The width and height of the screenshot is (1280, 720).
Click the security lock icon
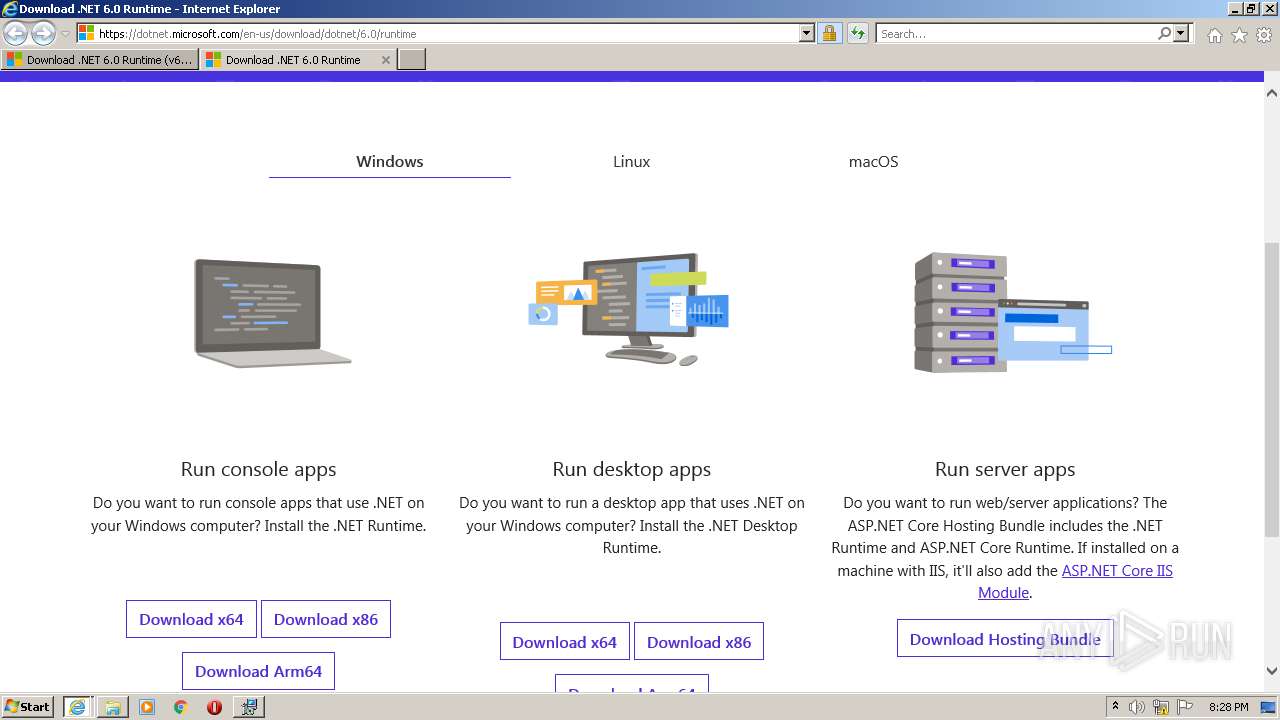coord(829,33)
